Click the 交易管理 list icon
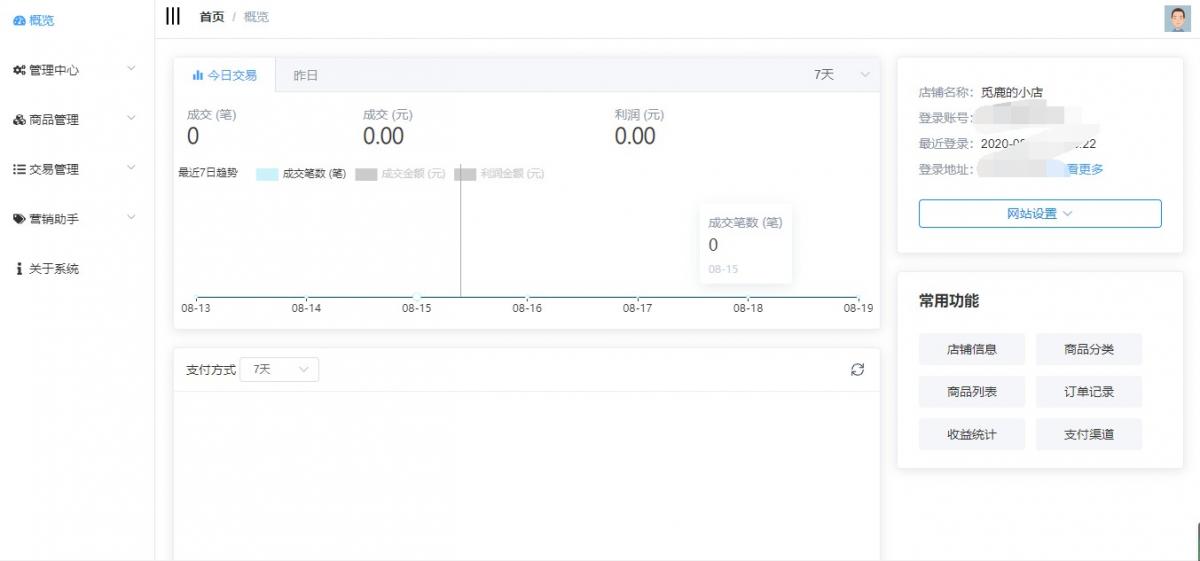This screenshot has width=1200, height=561. pos(19,170)
